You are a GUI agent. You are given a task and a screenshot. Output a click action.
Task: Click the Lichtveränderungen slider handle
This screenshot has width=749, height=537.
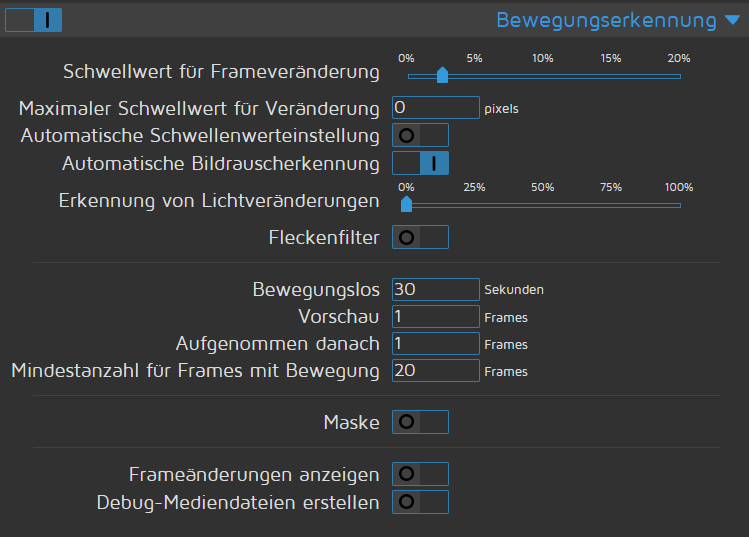(x=406, y=204)
